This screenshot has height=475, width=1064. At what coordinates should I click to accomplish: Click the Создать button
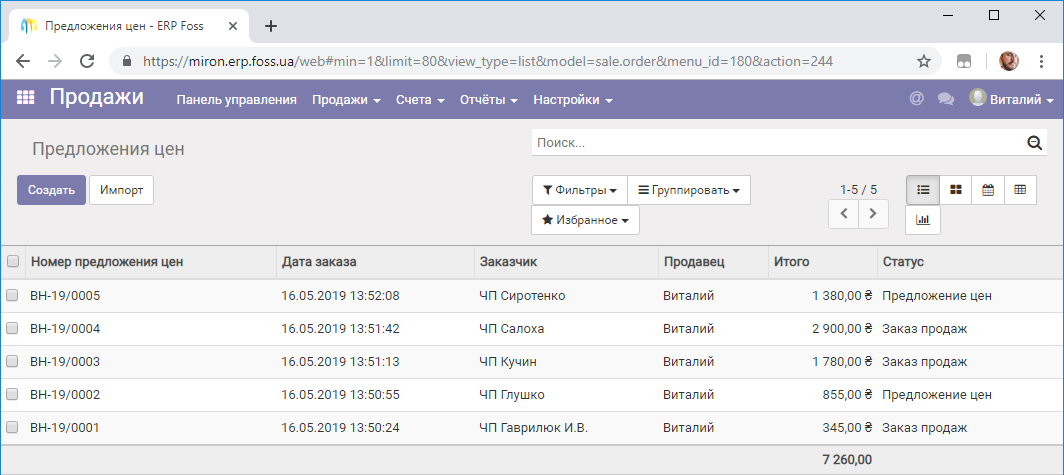point(52,190)
